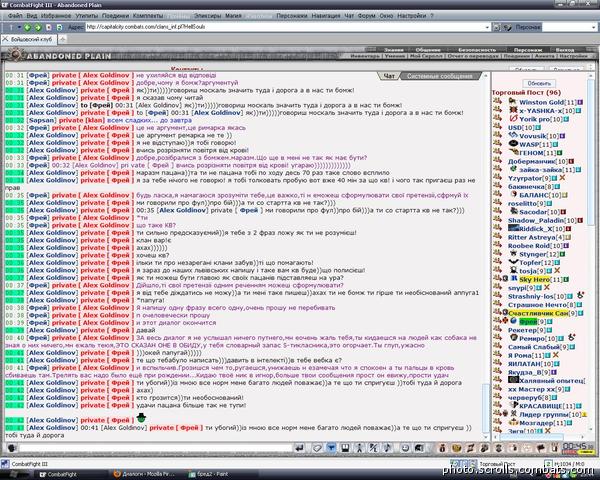600x480 pixels.
Task: Open the smiley emoticons picker
Action: [x=406, y=447]
